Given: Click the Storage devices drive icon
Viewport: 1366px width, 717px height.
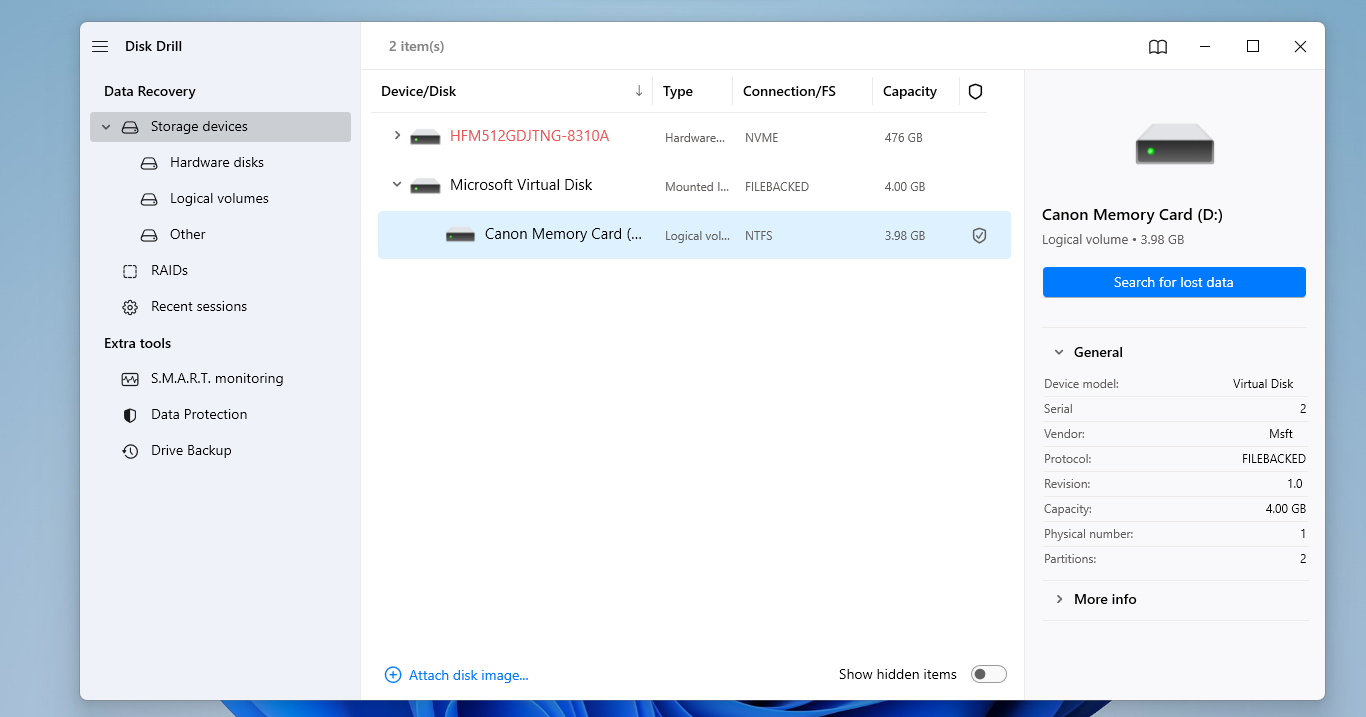Looking at the screenshot, I should click(x=130, y=127).
